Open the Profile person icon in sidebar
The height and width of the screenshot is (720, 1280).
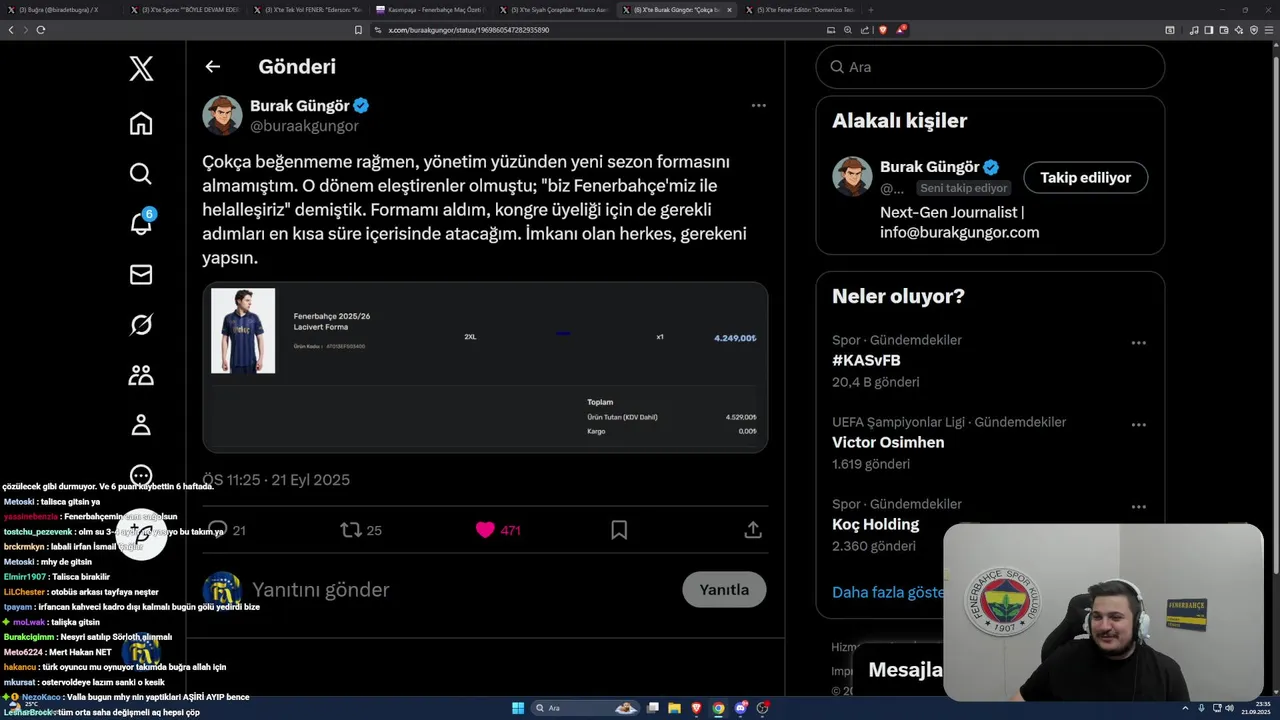click(141, 425)
